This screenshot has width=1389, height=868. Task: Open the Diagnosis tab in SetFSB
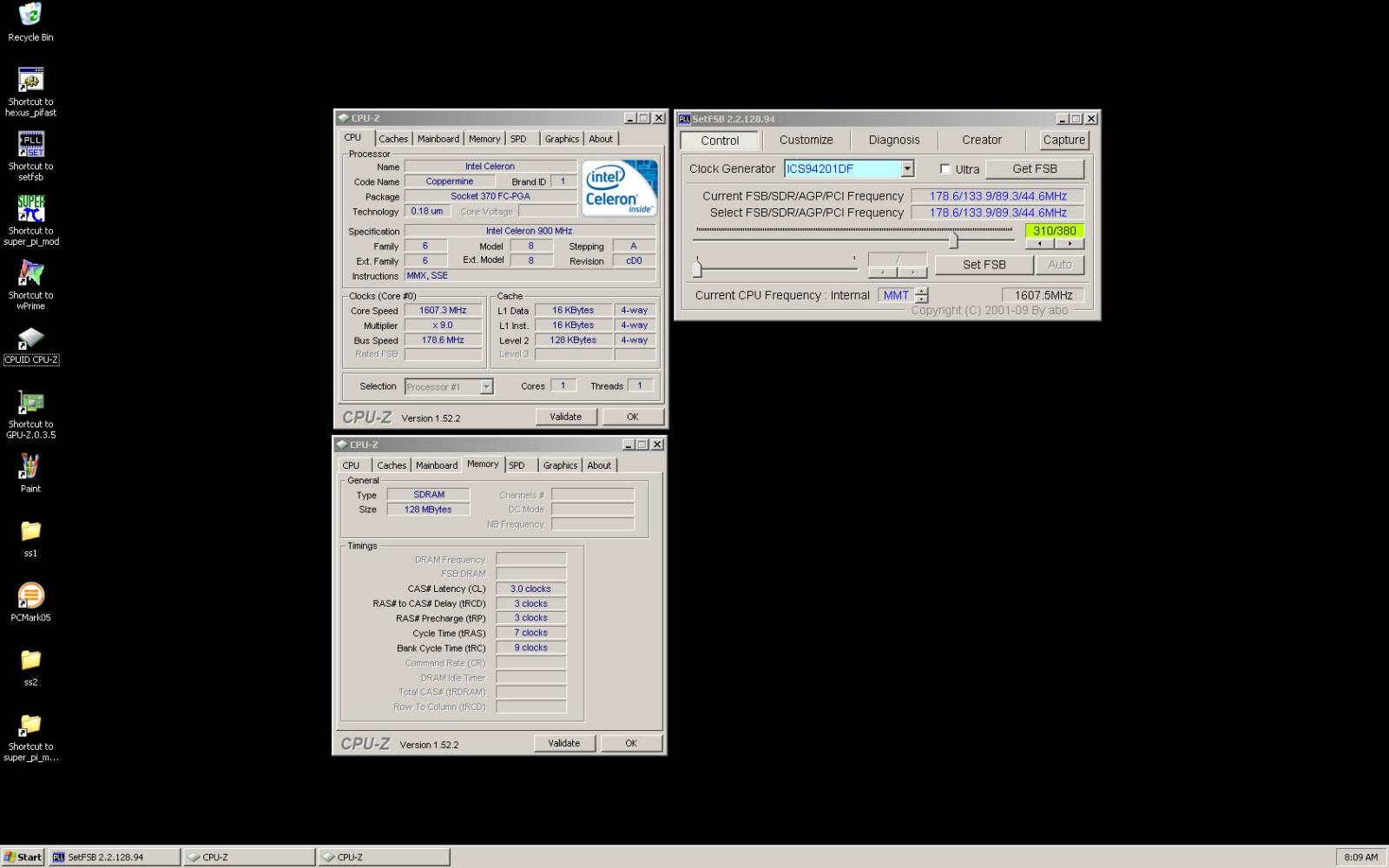click(893, 140)
